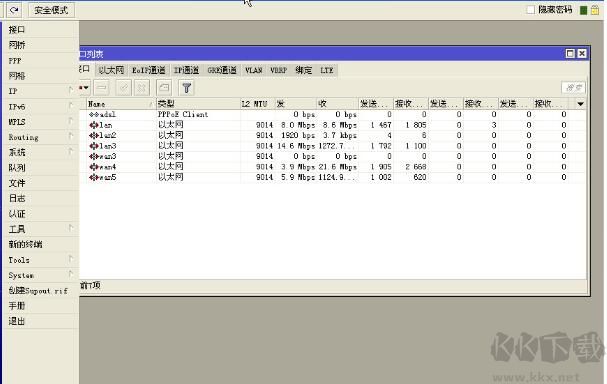Sort by the 发 column header
This screenshot has width=607, height=384.
pos(295,104)
